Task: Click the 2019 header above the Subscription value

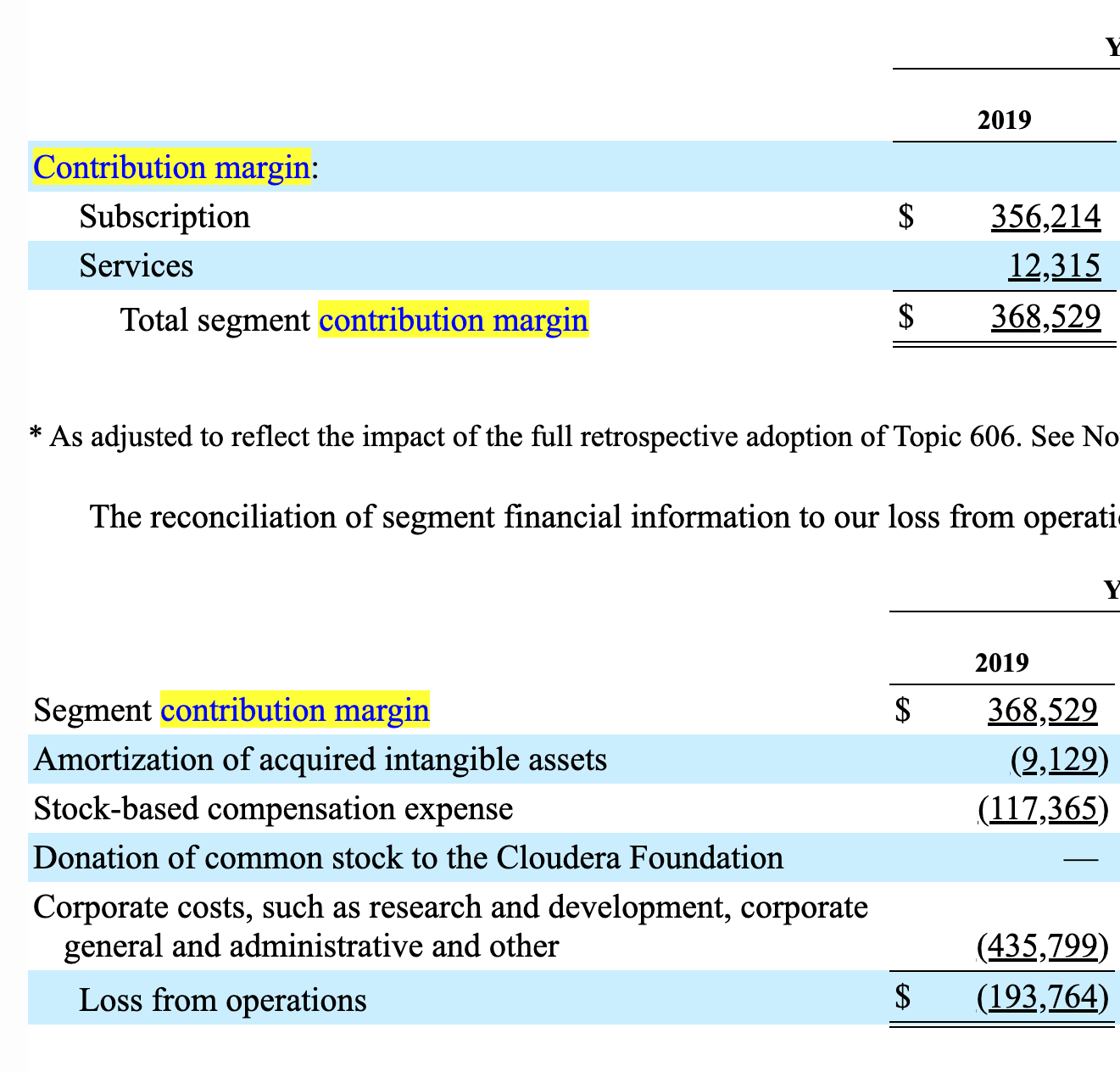Action: tap(1004, 120)
